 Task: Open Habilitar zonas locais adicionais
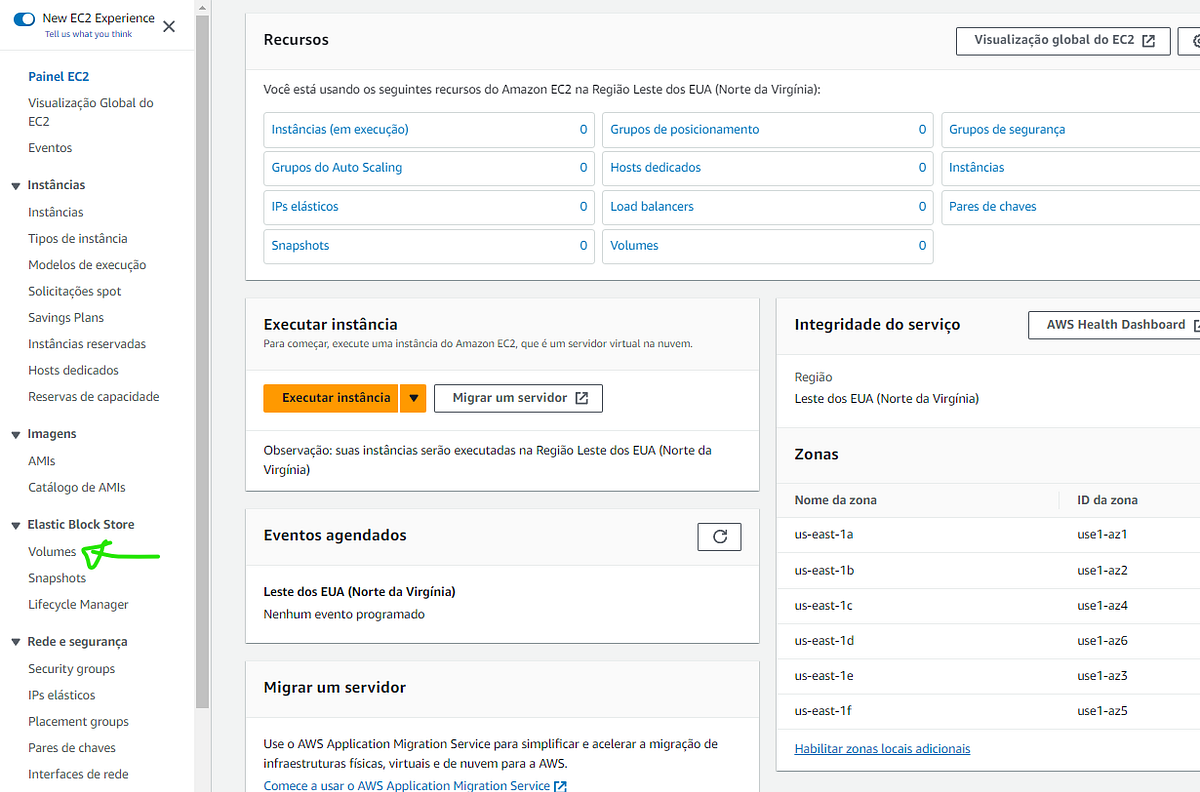[882, 748]
